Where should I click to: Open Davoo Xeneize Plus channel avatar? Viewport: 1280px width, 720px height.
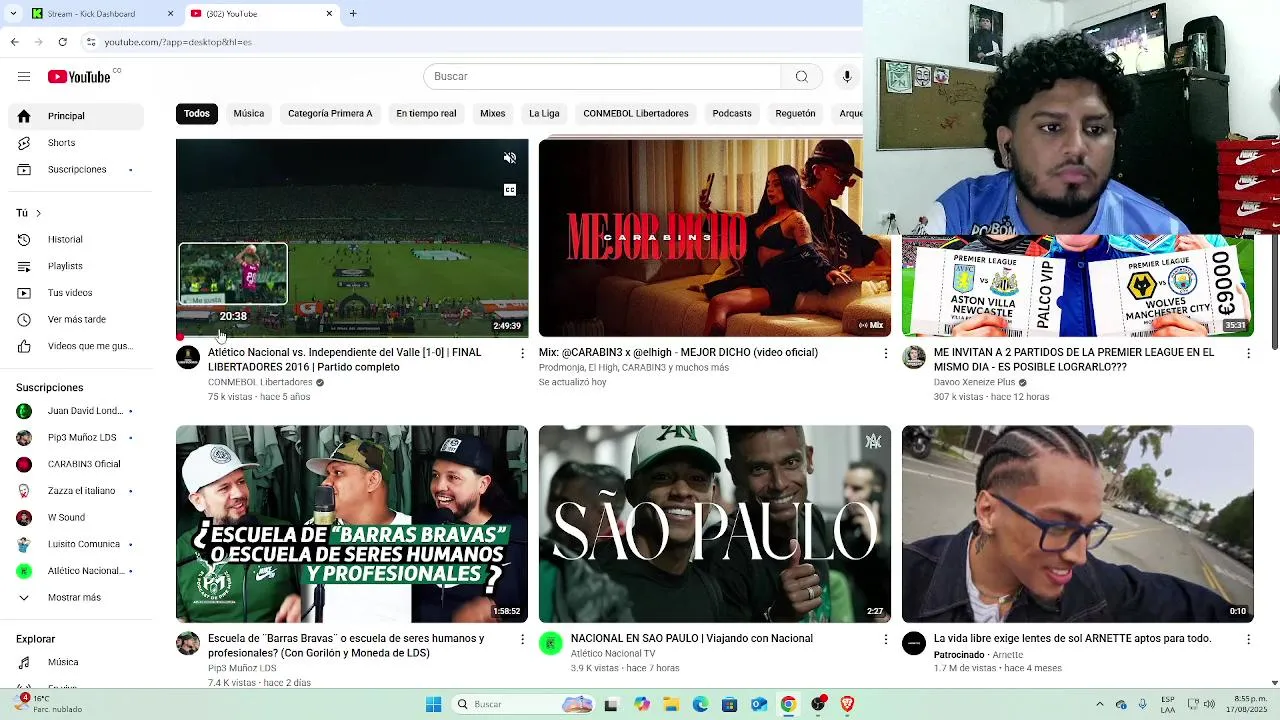914,358
